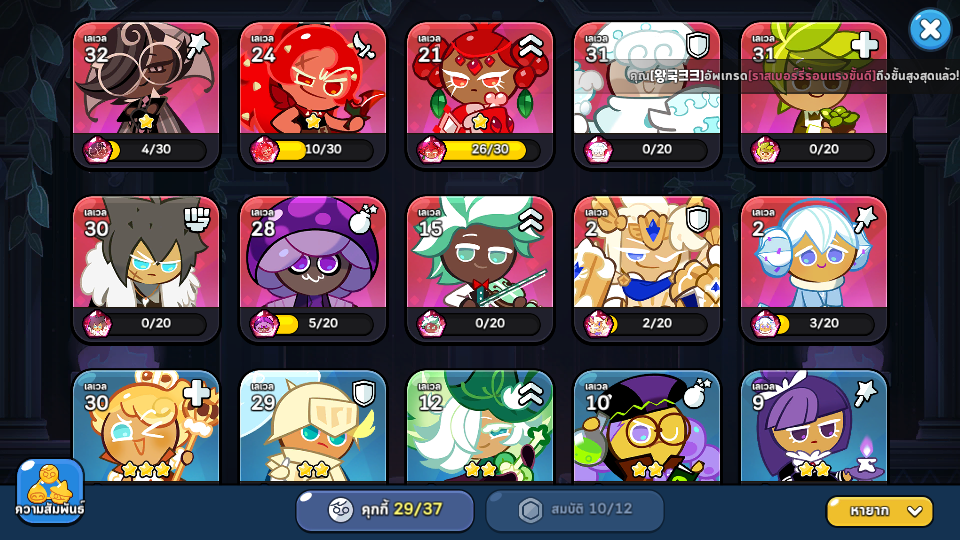Switch to the treasures tab showing 10/12
Image resolution: width=960 pixels, height=540 pixels.
(575, 509)
